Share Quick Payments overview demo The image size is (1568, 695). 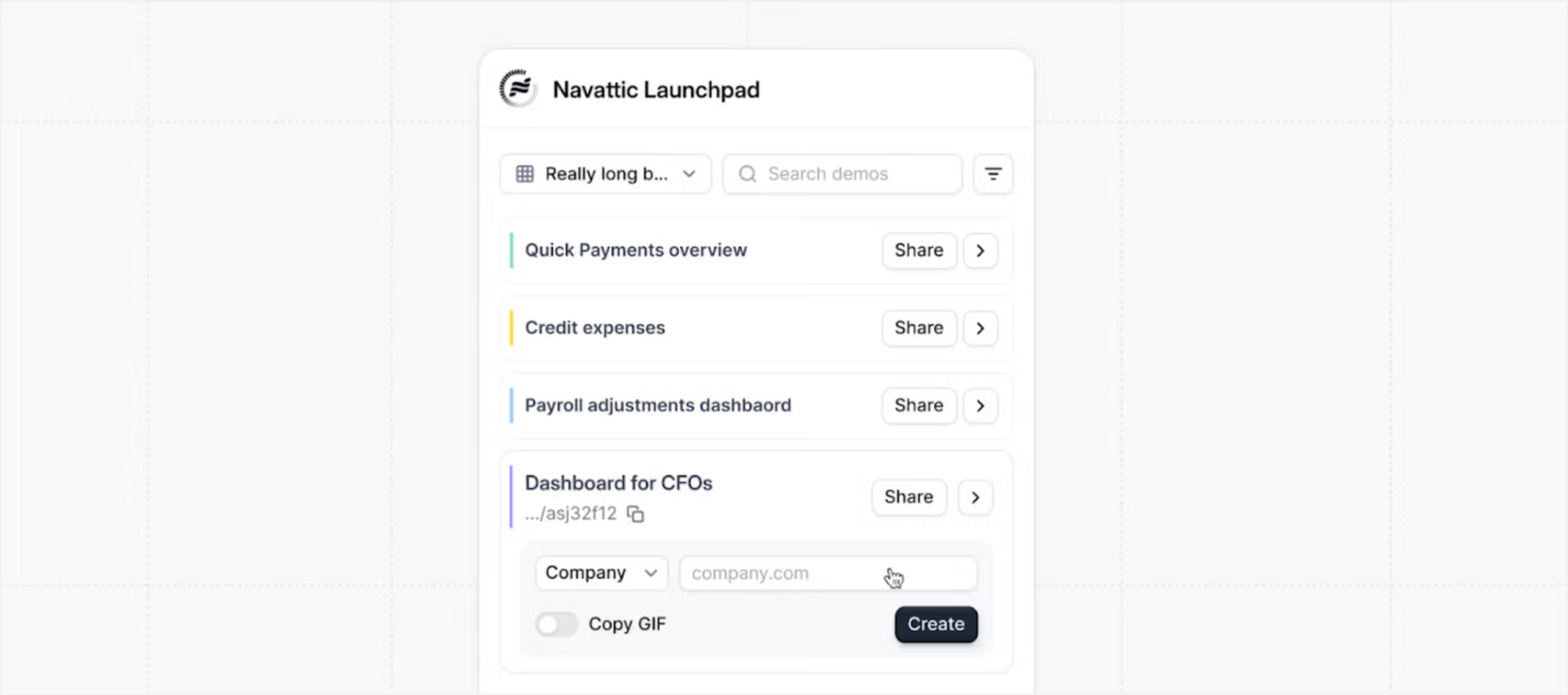919,251
